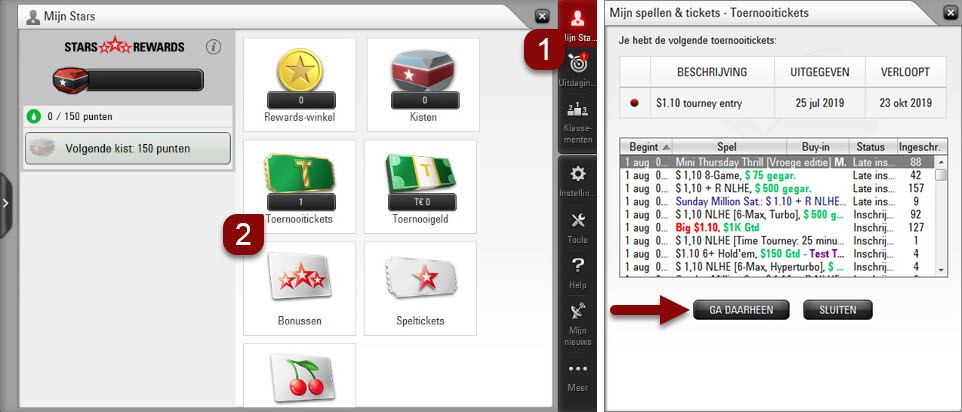The image size is (962, 412).
Task: Click tournament list scroll-down arrow
Action: click(x=941, y=269)
